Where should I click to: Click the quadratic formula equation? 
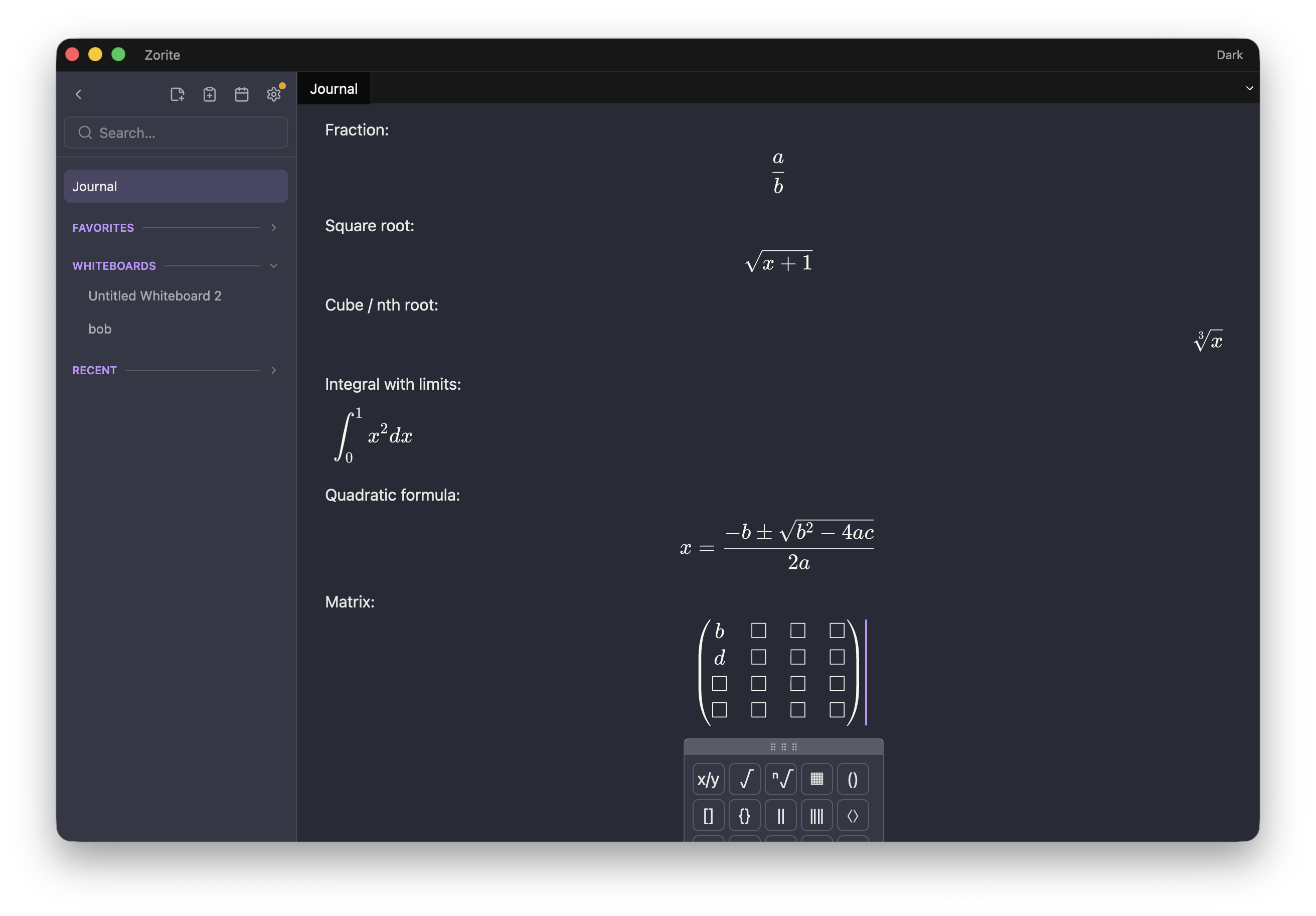click(x=777, y=546)
